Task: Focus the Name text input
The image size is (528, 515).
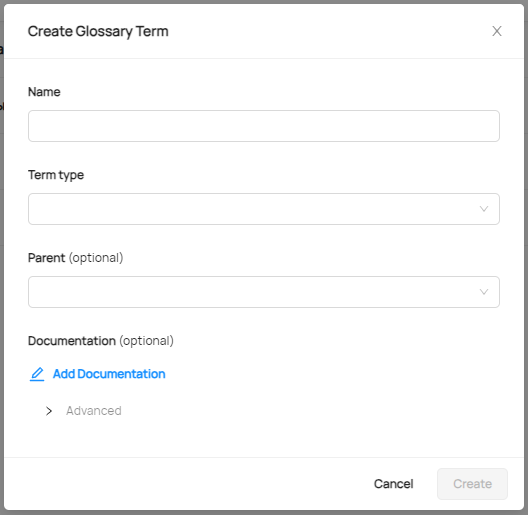Action: point(264,126)
